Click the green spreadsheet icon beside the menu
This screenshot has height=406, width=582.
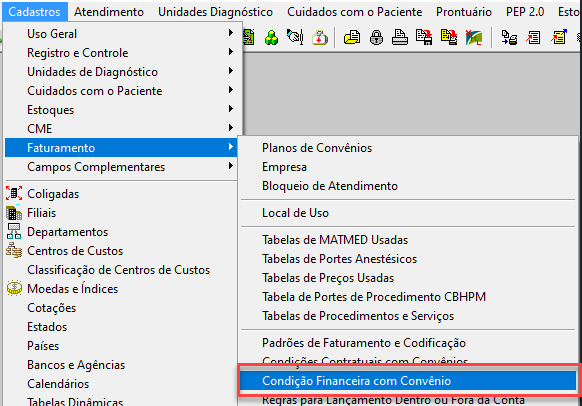[249, 37]
